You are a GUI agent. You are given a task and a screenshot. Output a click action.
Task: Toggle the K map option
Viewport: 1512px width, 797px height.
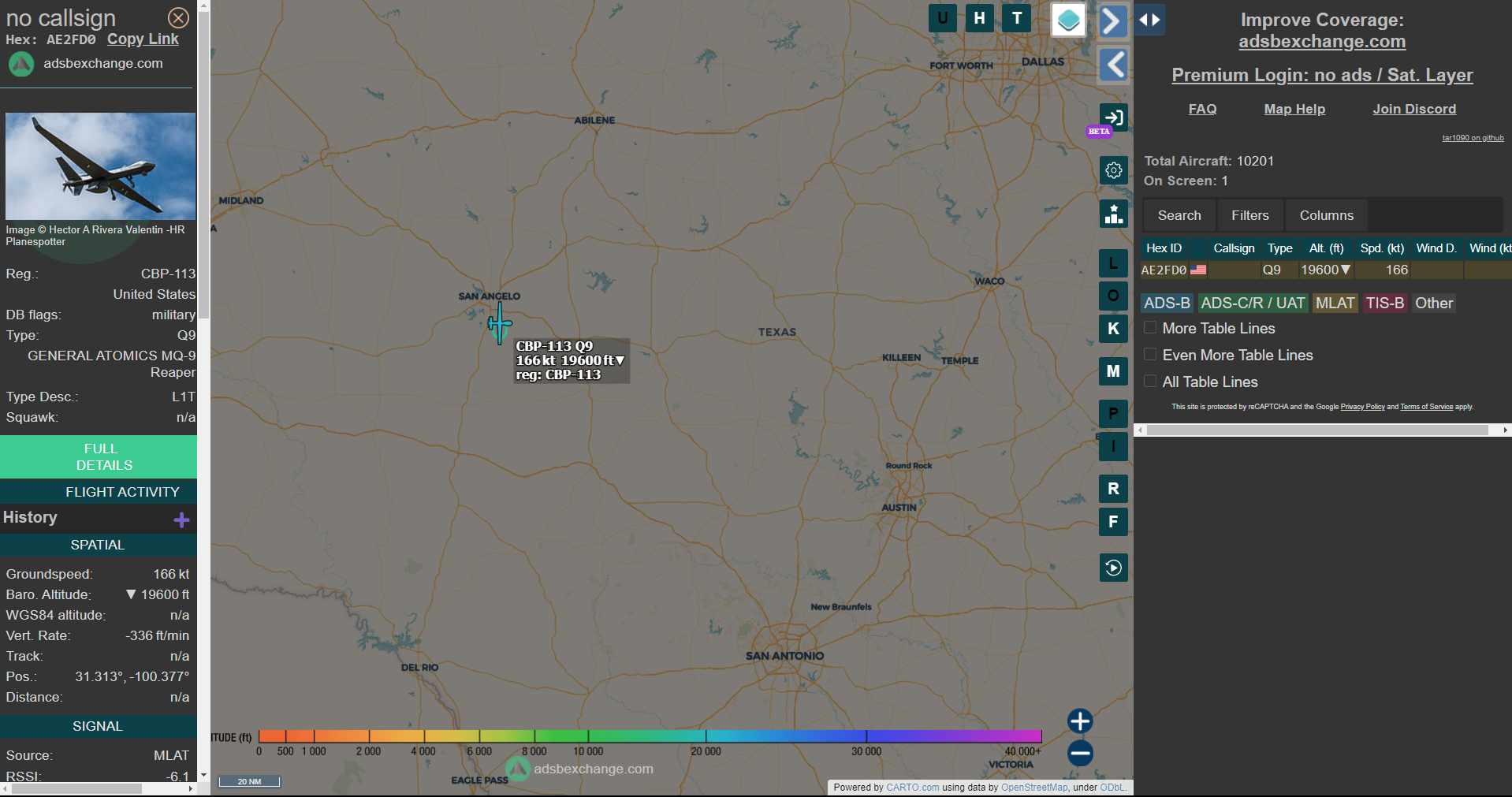click(x=1113, y=329)
